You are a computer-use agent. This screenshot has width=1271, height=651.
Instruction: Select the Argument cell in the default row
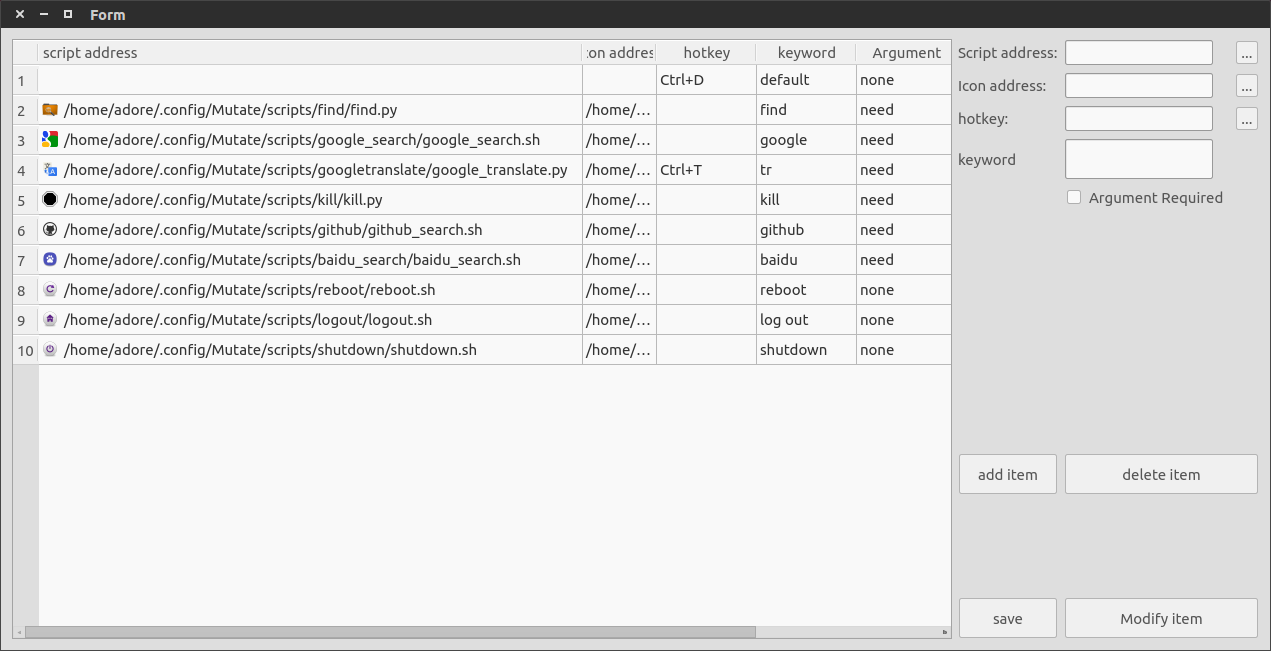click(x=904, y=80)
